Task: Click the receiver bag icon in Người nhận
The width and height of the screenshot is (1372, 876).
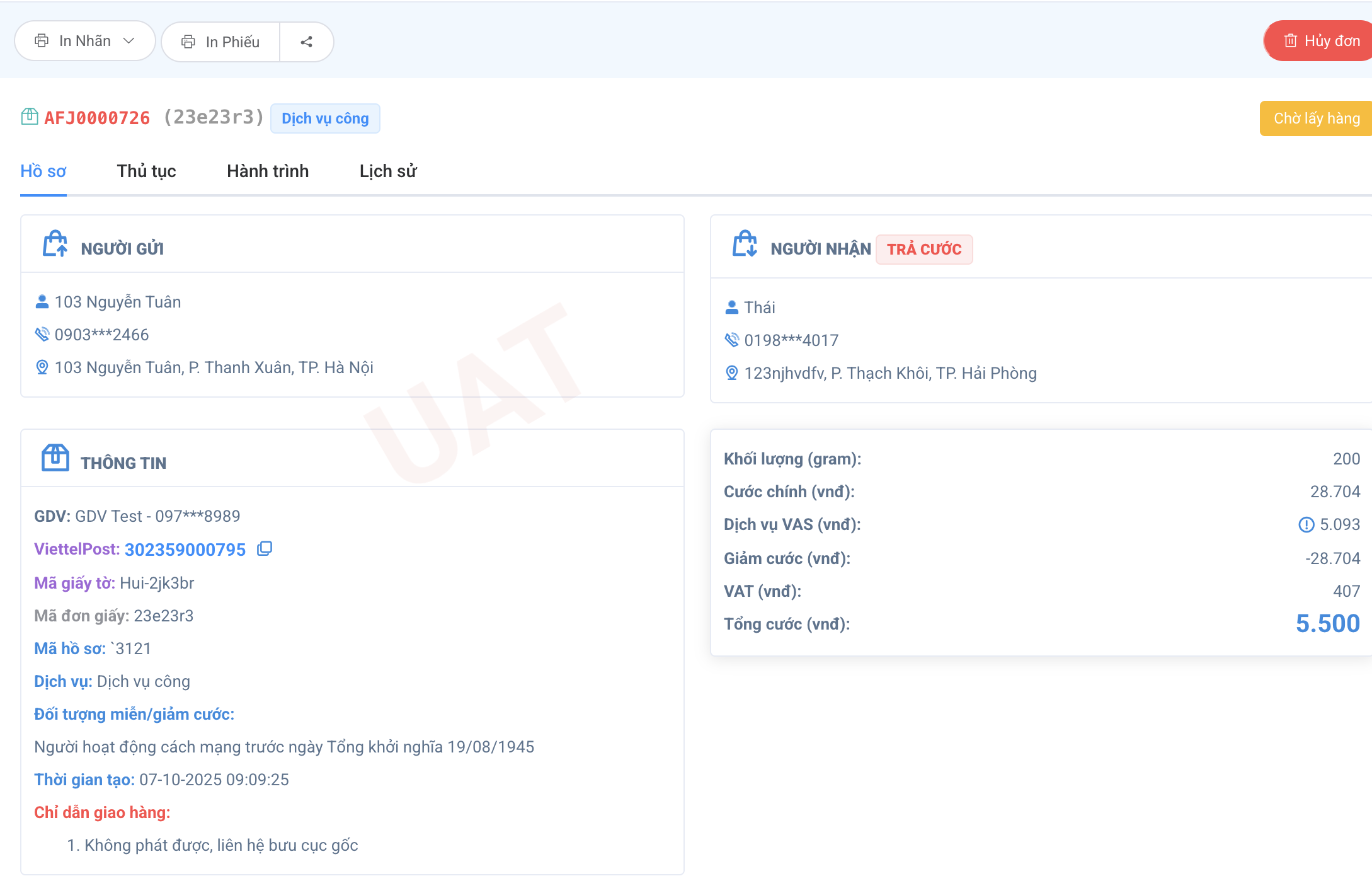Action: point(745,245)
